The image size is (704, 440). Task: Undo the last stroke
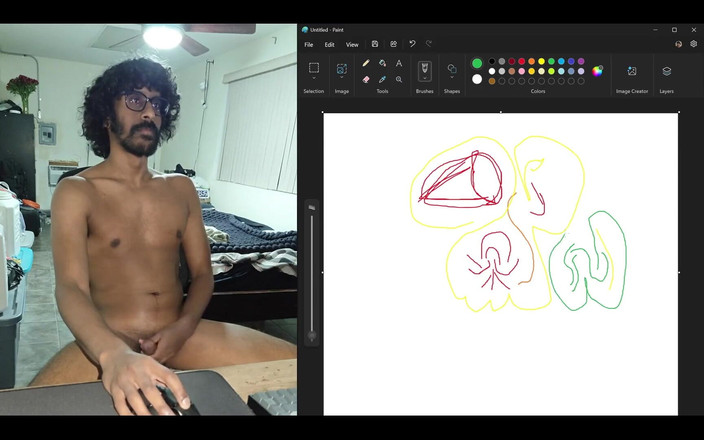[x=412, y=44]
